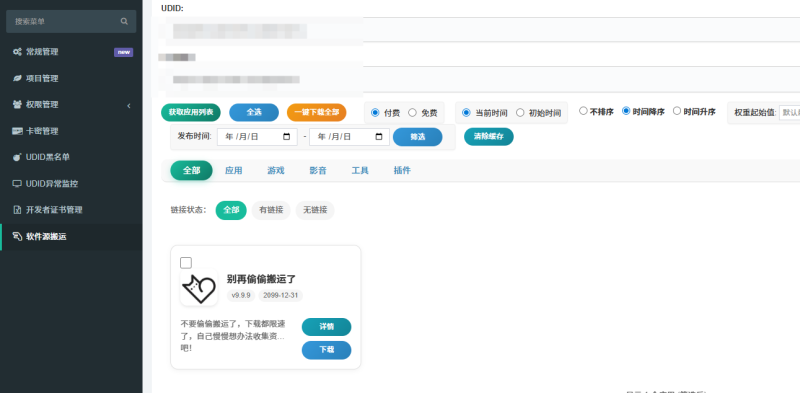Open the 软件源搬运 menu item
The width and height of the screenshot is (800, 393).
point(71,236)
